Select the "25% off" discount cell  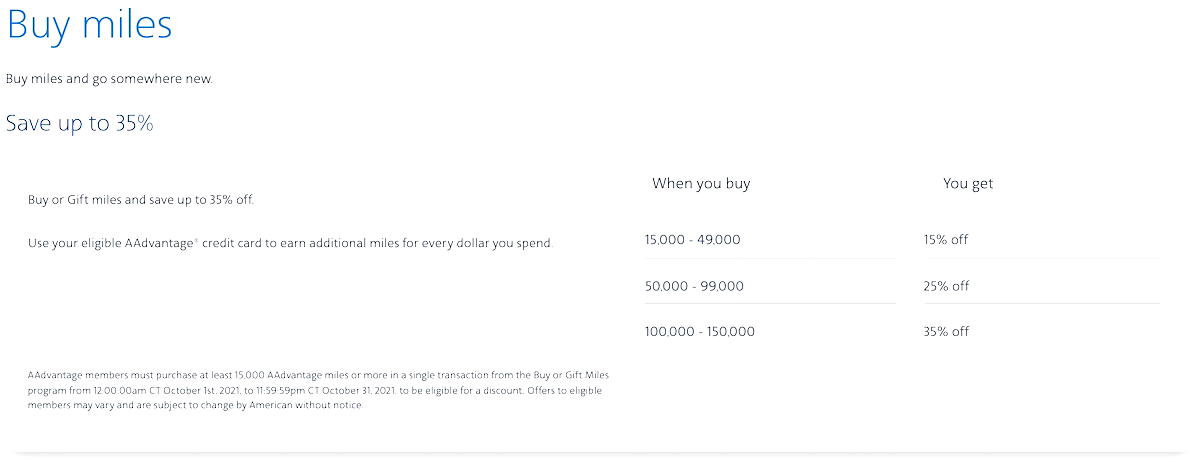pyautogui.click(x=946, y=286)
